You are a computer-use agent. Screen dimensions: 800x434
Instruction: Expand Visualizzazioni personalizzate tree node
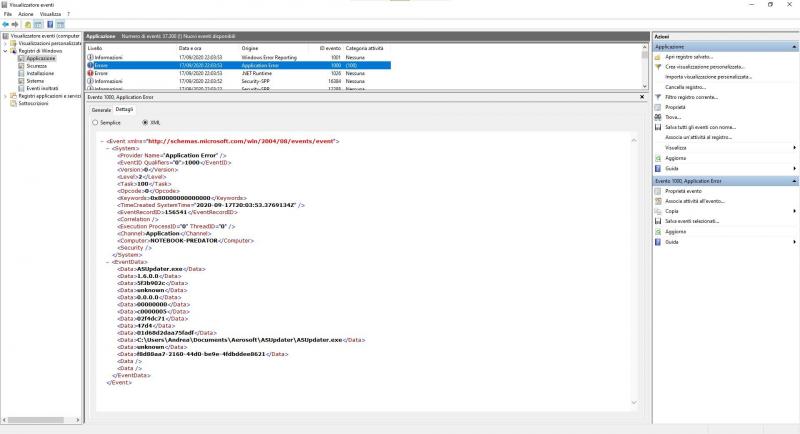coord(6,43)
